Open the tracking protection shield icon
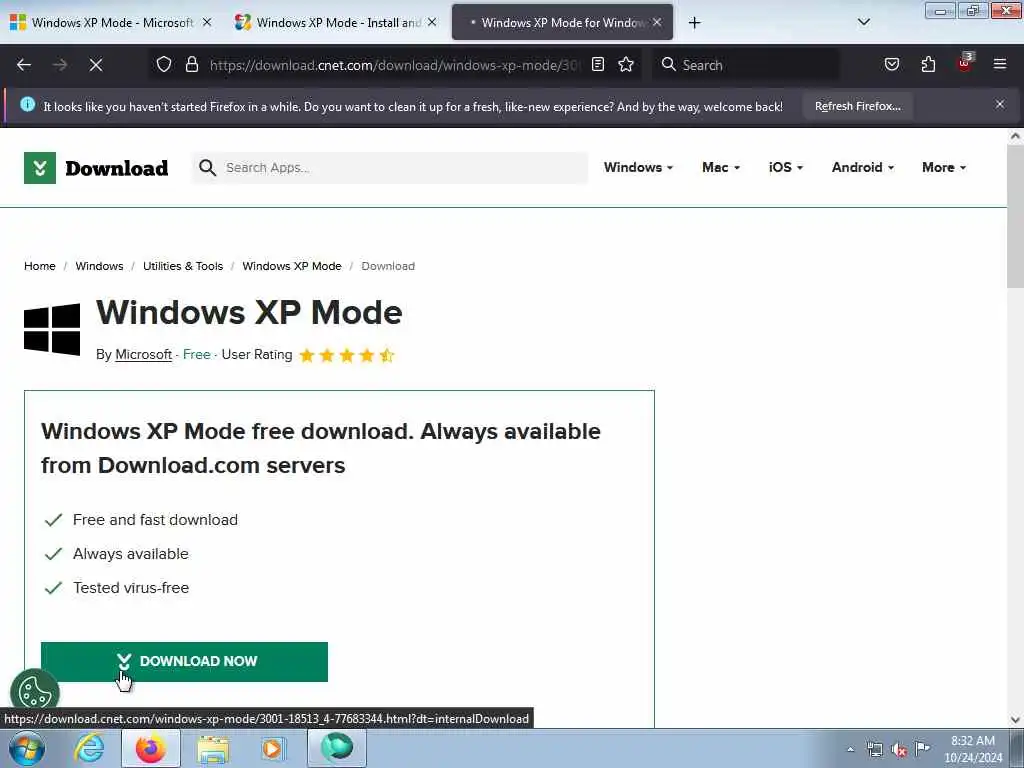Screen dimensions: 1024x768 point(164,64)
